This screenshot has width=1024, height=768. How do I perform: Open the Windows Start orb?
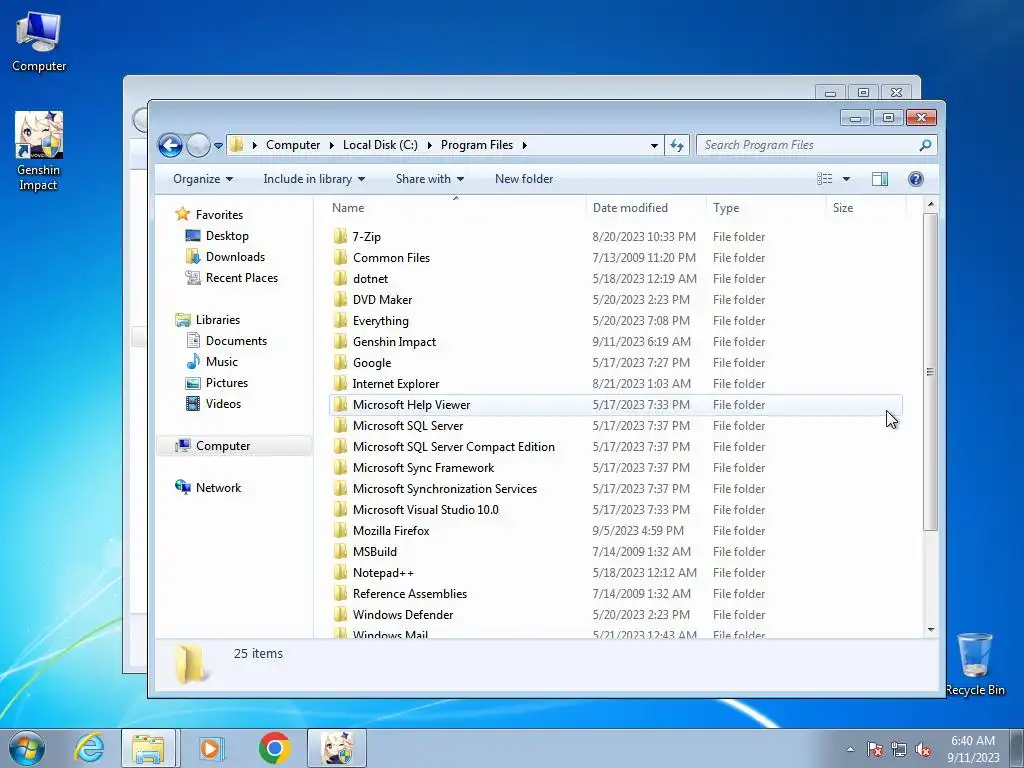tap(26, 748)
